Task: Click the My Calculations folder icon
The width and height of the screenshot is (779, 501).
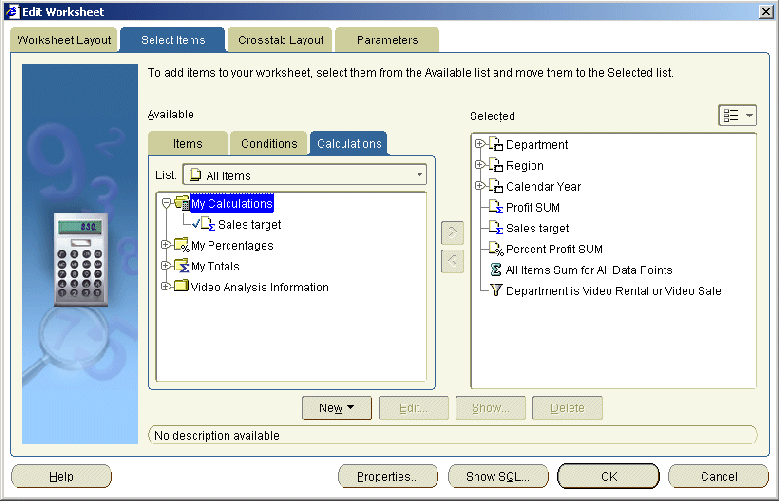Action: pyautogui.click(x=182, y=203)
